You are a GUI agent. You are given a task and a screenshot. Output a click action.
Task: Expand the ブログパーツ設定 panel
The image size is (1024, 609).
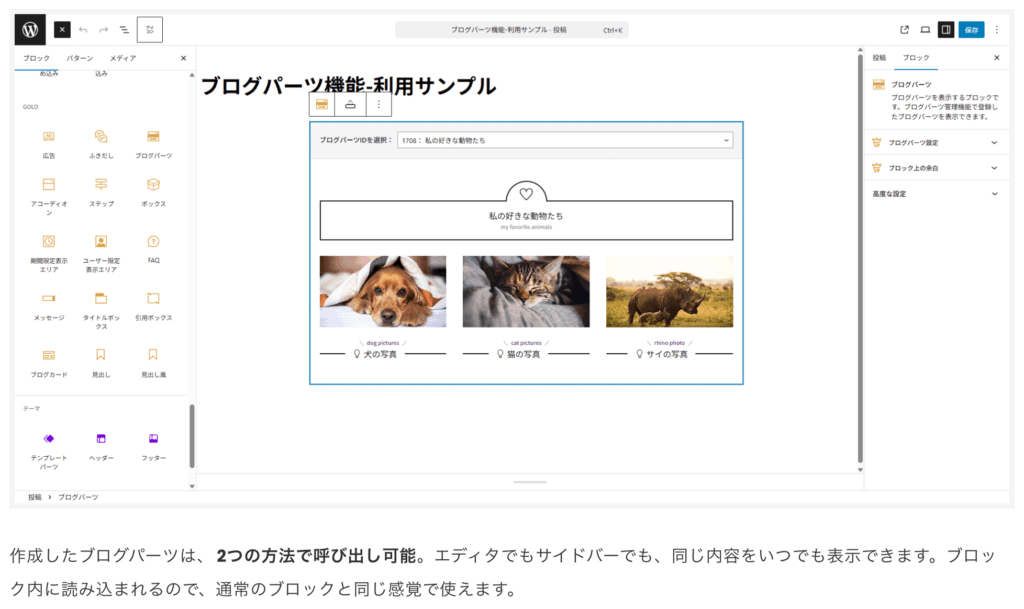pyautogui.click(x=934, y=143)
